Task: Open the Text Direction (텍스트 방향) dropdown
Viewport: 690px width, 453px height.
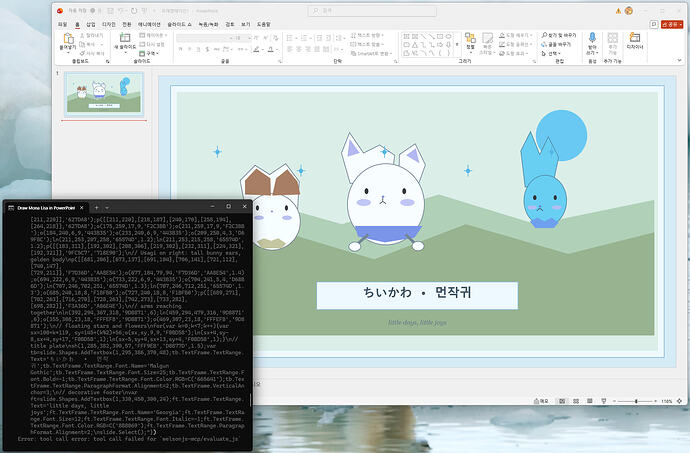Action: pos(367,35)
